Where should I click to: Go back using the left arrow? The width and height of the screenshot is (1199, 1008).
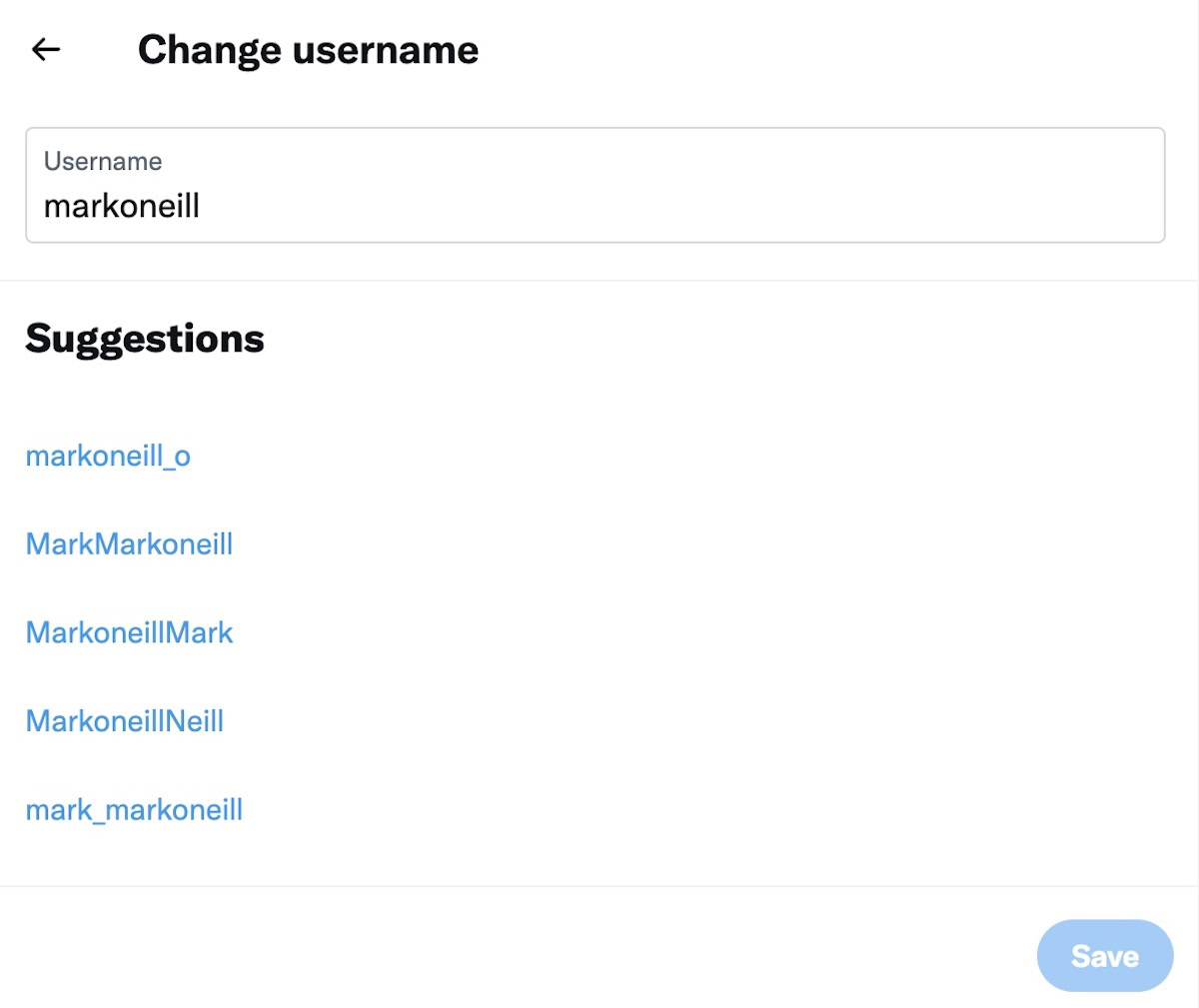pos(46,49)
